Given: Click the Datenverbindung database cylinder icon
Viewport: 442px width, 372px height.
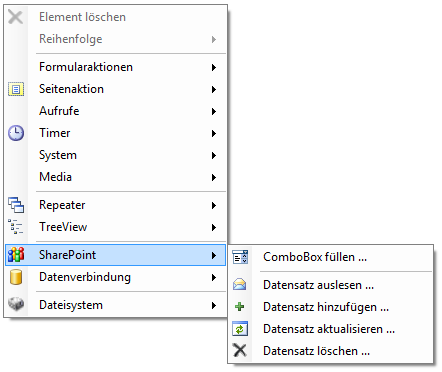Looking at the screenshot, I should [16, 277].
